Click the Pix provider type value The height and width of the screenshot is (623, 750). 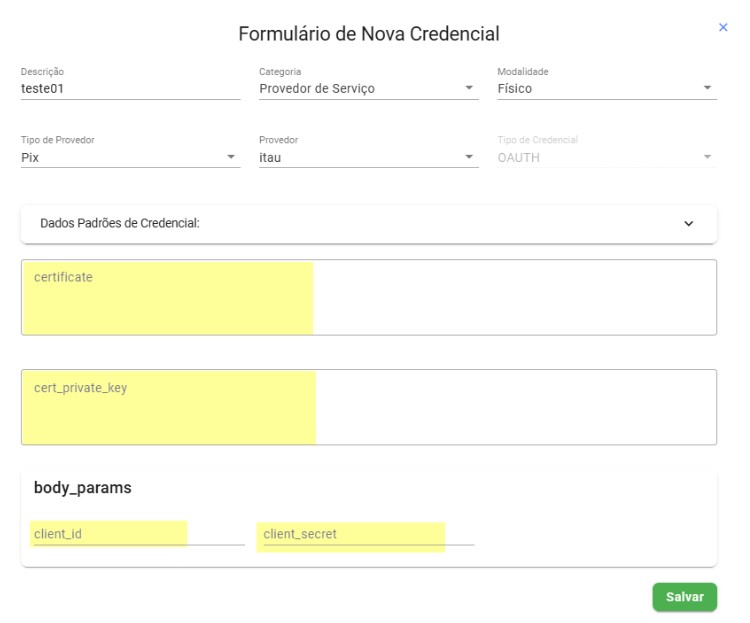[x=32, y=157]
